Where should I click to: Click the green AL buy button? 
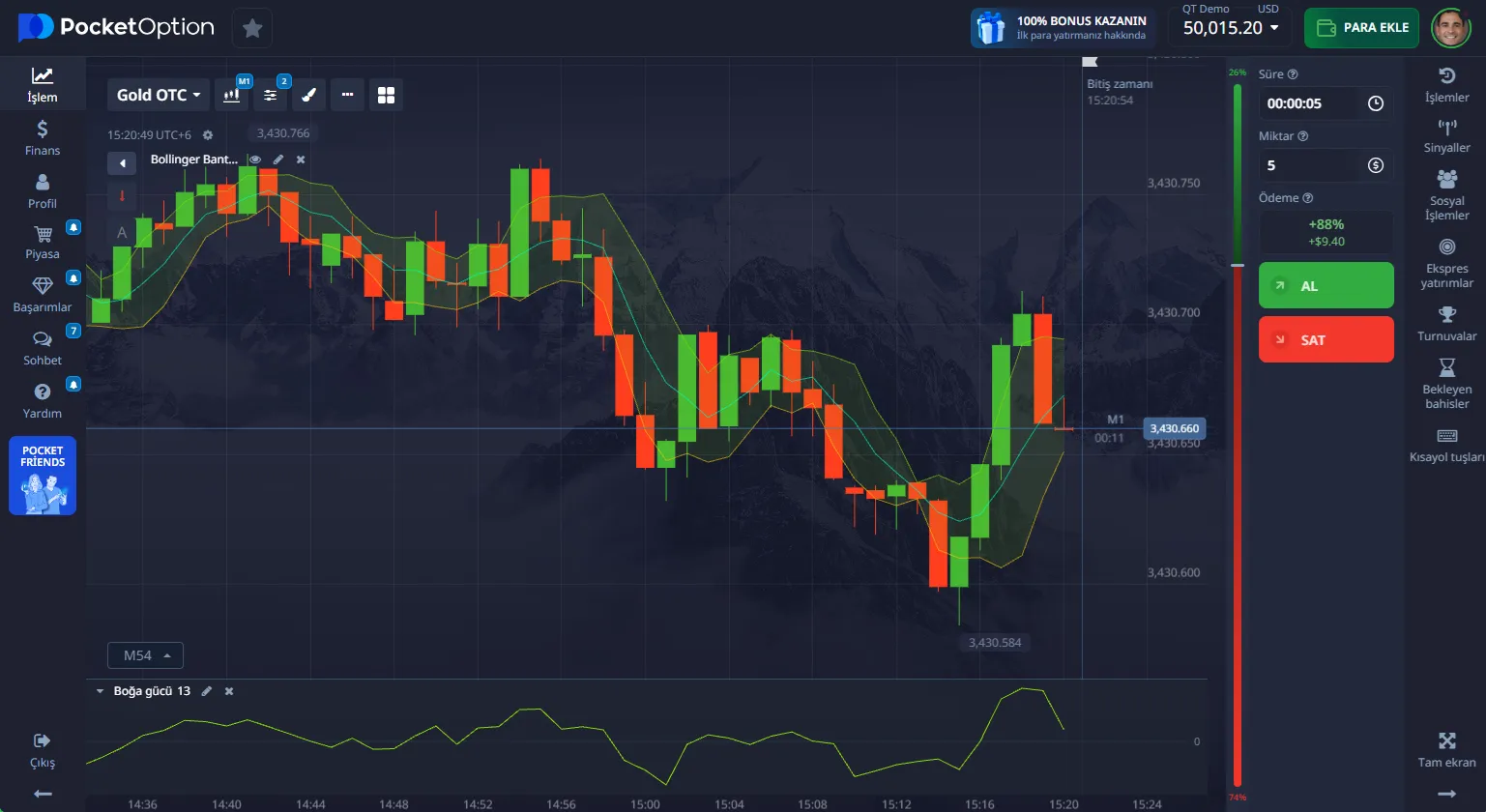[1326, 286]
